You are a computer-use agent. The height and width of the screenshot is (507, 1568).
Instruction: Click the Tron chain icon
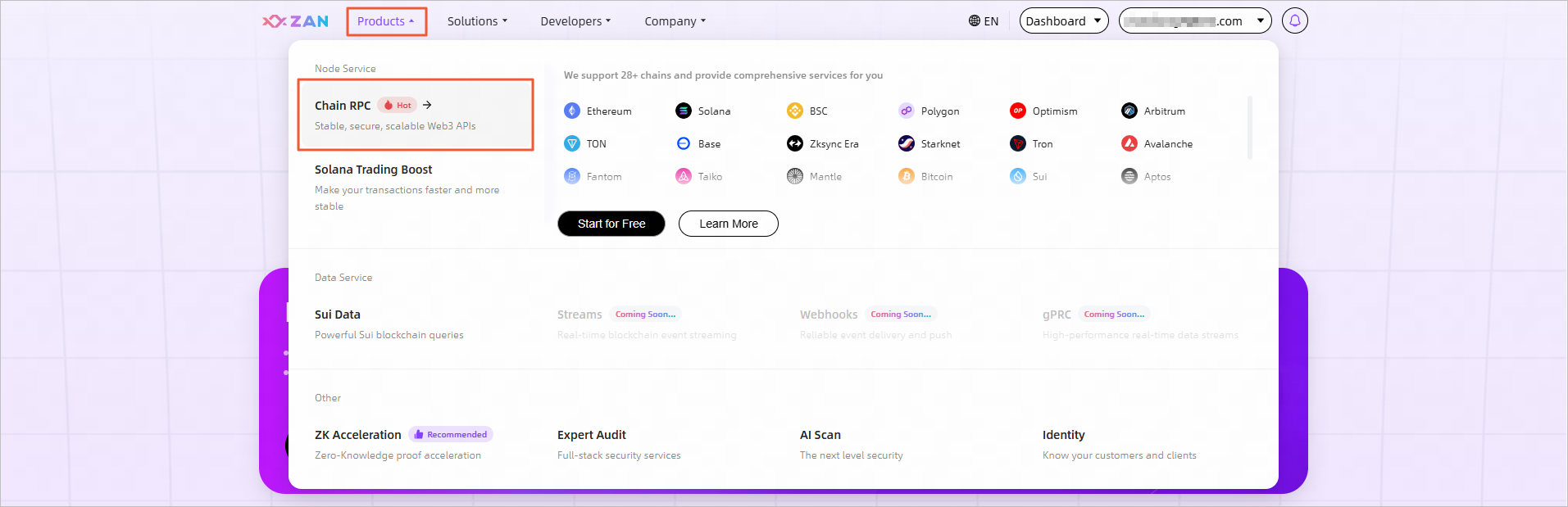click(1018, 143)
